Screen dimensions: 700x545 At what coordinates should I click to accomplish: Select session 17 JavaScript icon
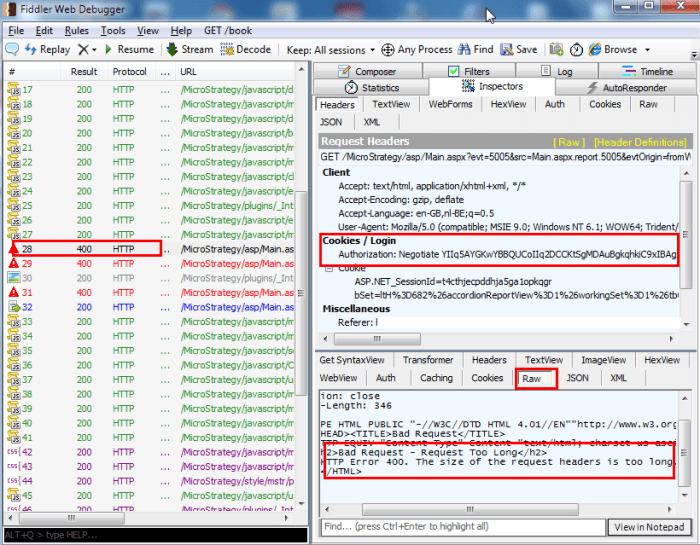[x=14, y=89]
